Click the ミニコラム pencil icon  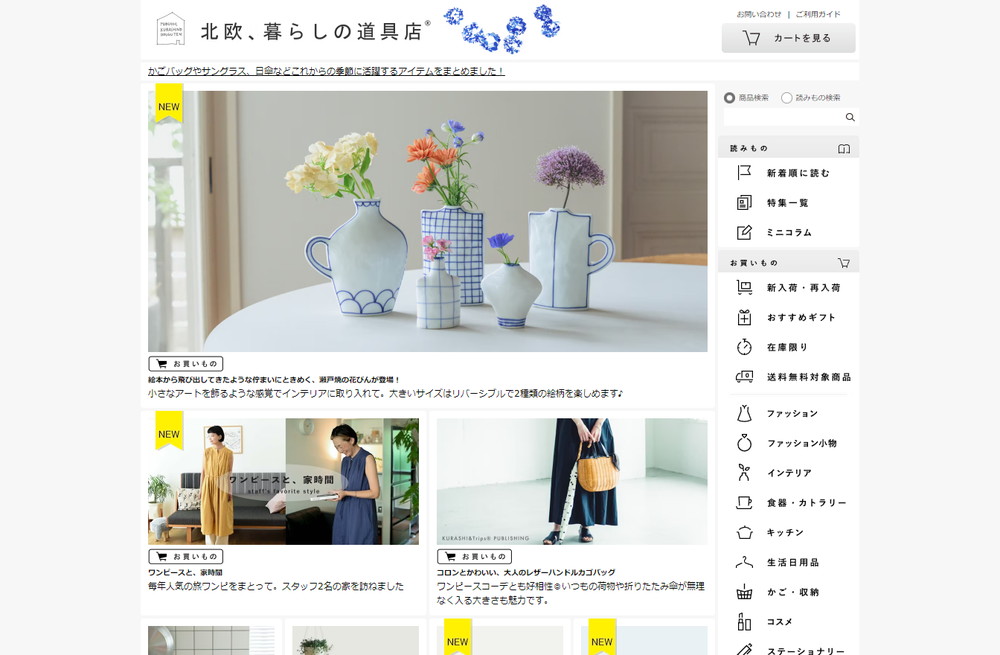(x=744, y=232)
